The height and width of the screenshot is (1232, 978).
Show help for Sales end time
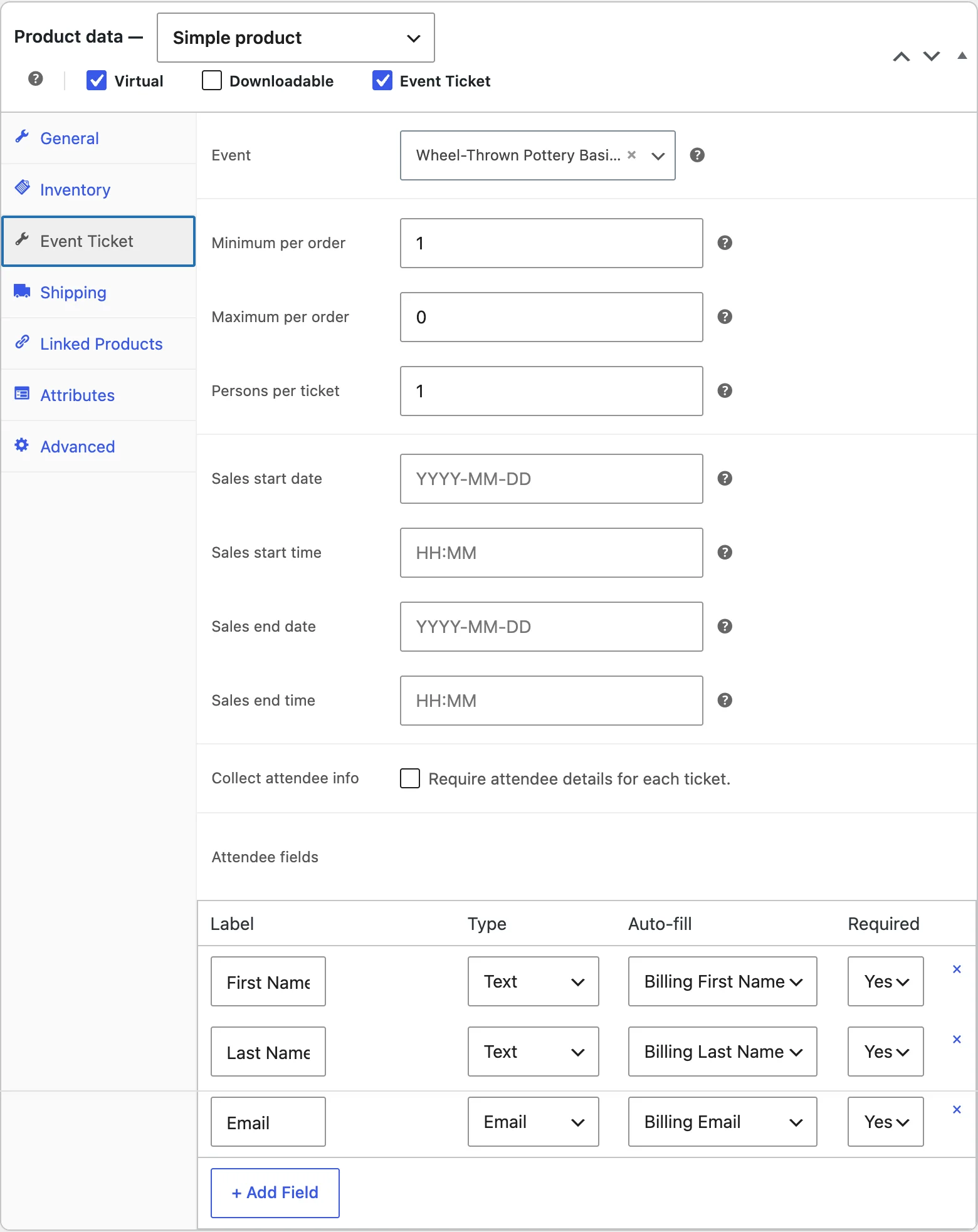725,701
